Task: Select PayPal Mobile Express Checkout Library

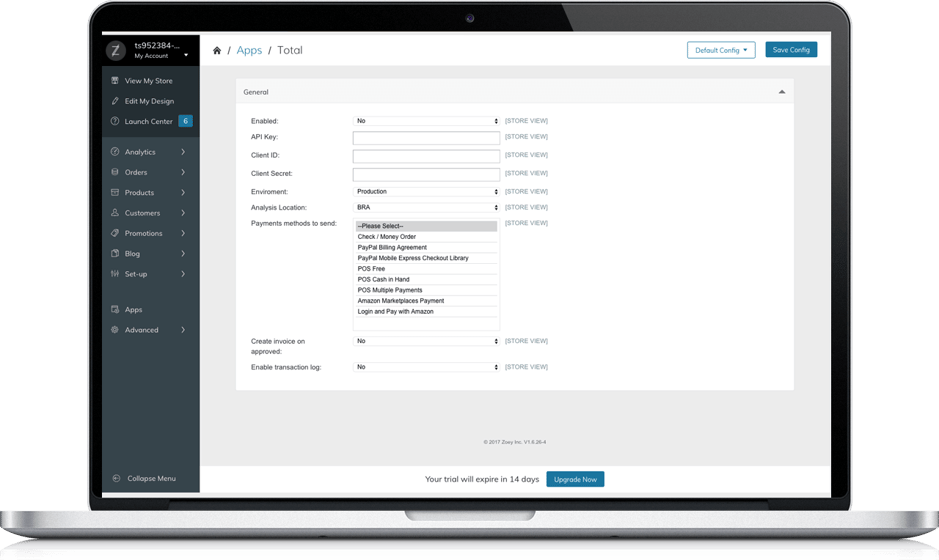Action: 426,258
